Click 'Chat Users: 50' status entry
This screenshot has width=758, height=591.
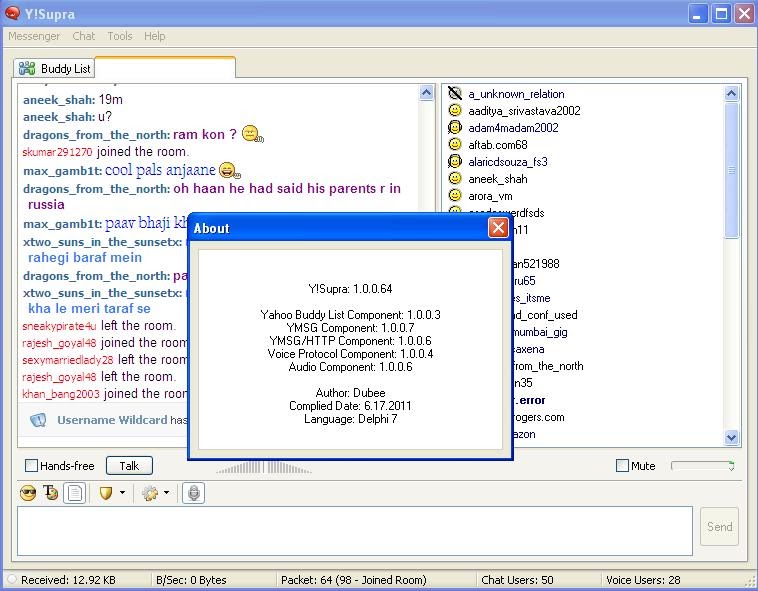pos(517,580)
